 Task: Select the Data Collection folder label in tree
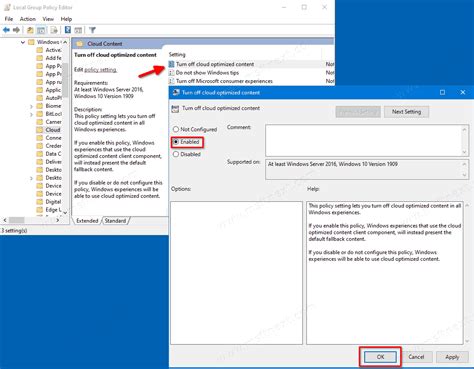coord(53,154)
